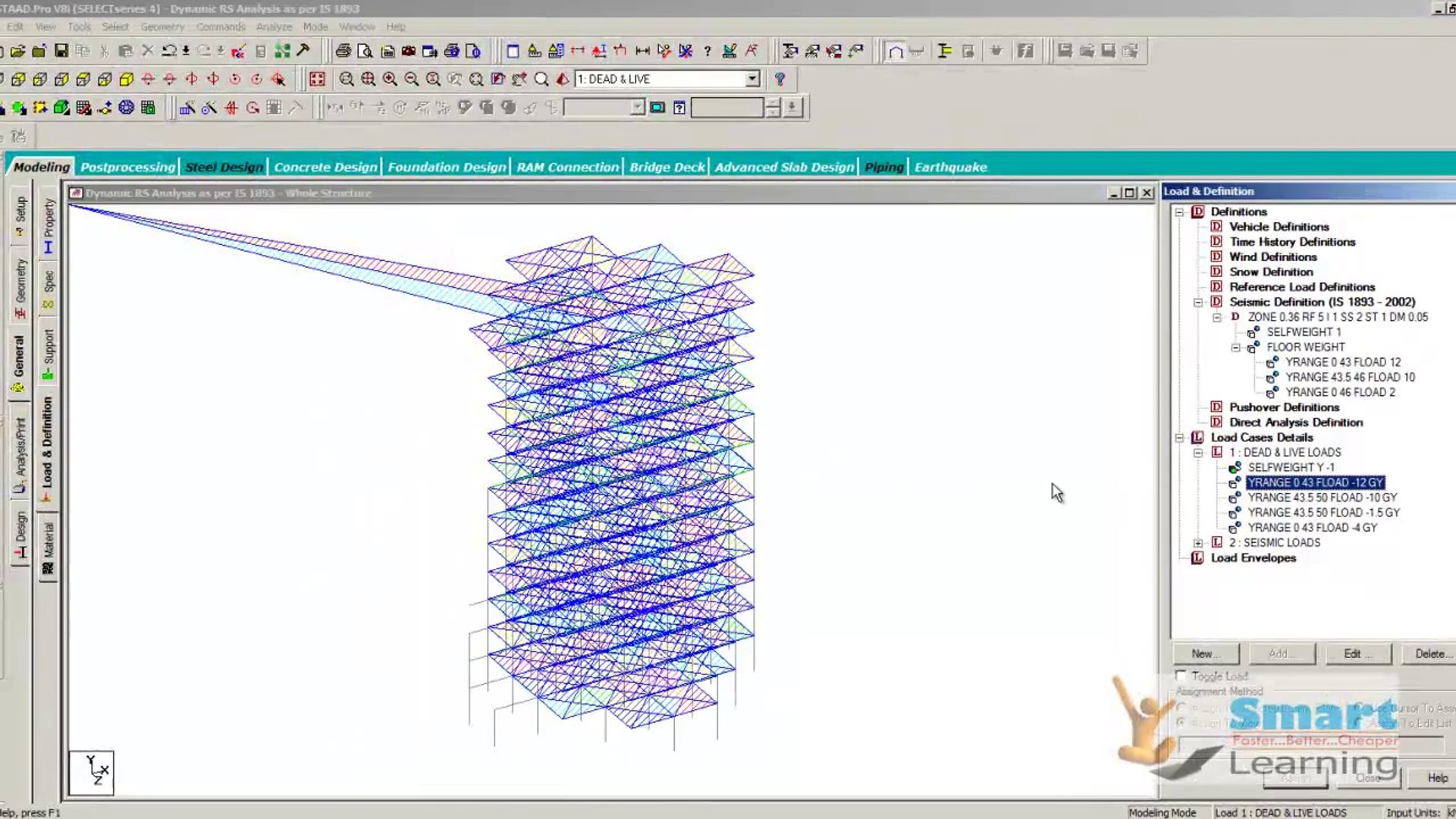This screenshot has height=819, width=1456.
Task: Click the blue question mark help icon
Action: pos(780,79)
